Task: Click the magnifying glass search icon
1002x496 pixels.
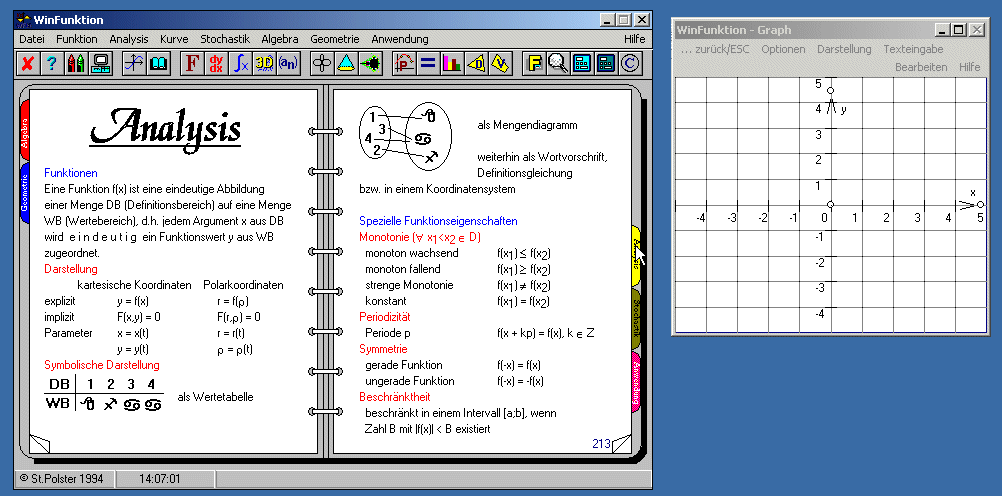Action: [559, 63]
